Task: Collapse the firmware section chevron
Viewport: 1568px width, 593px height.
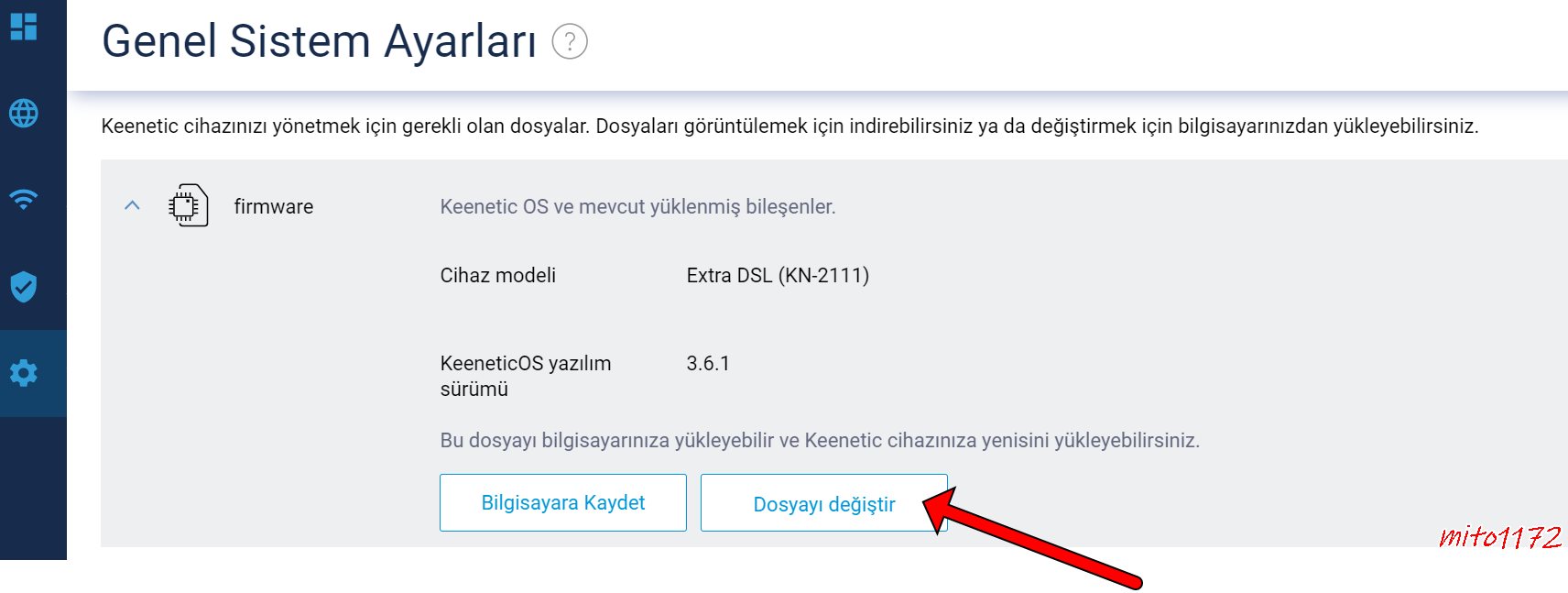Action: click(x=132, y=205)
